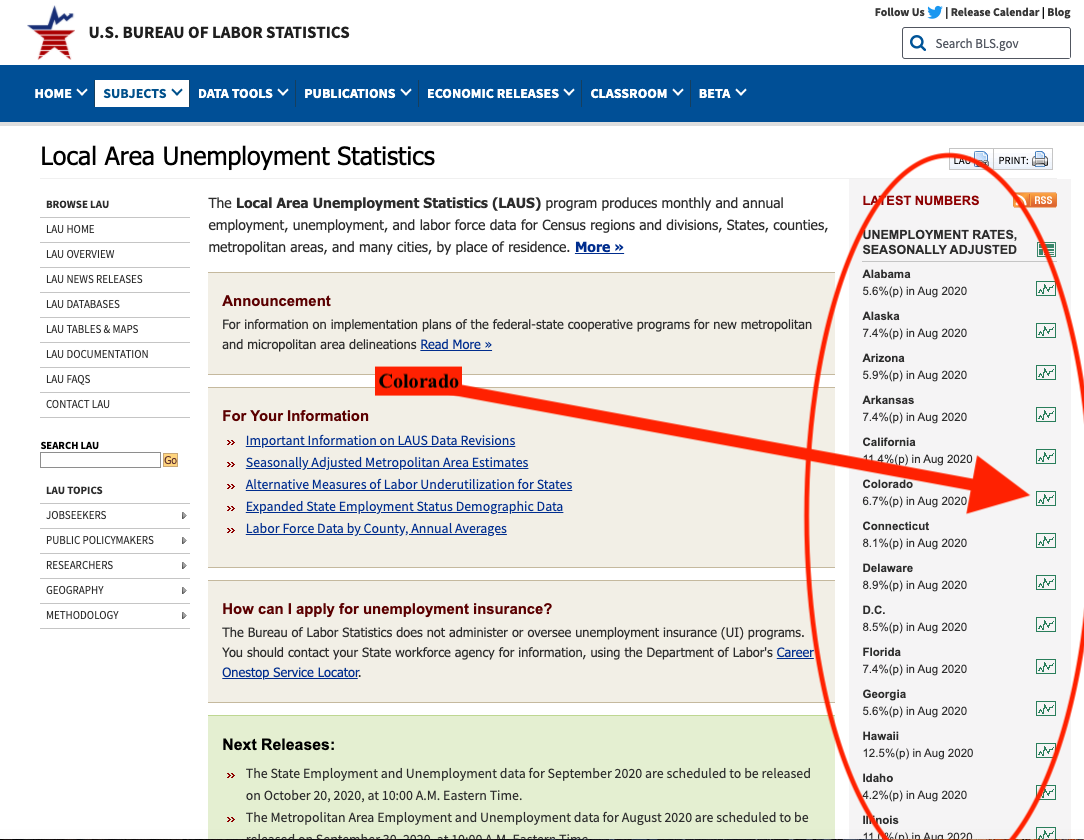Expand the Geography topic submenu
The height and width of the screenshot is (840, 1084).
[114, 590]
